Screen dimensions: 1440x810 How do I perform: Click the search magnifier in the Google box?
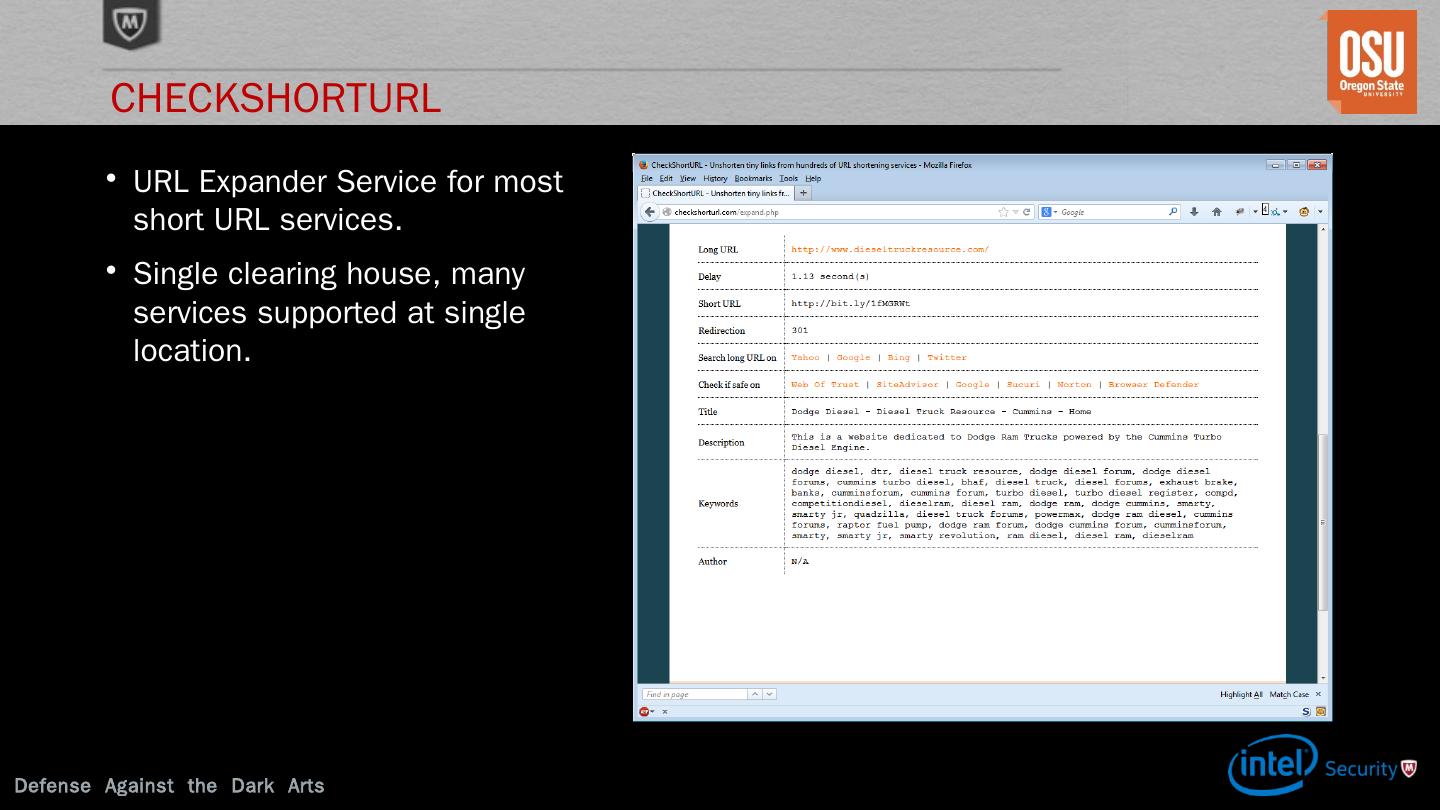click(x=1173, y=212)
